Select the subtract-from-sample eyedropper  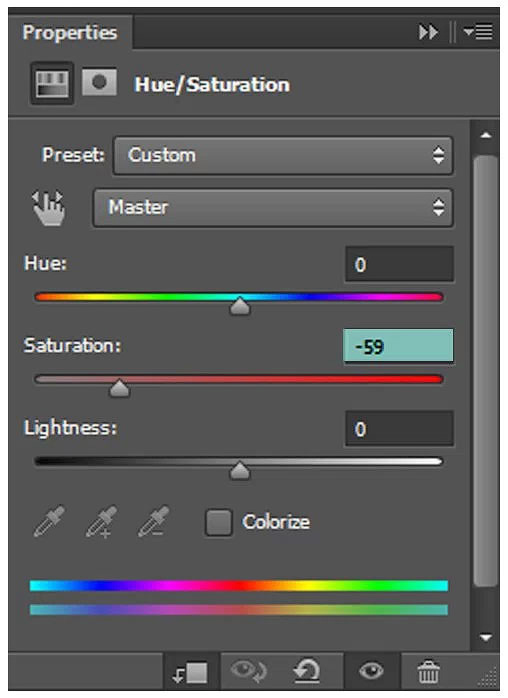click(x=154, y=521)
